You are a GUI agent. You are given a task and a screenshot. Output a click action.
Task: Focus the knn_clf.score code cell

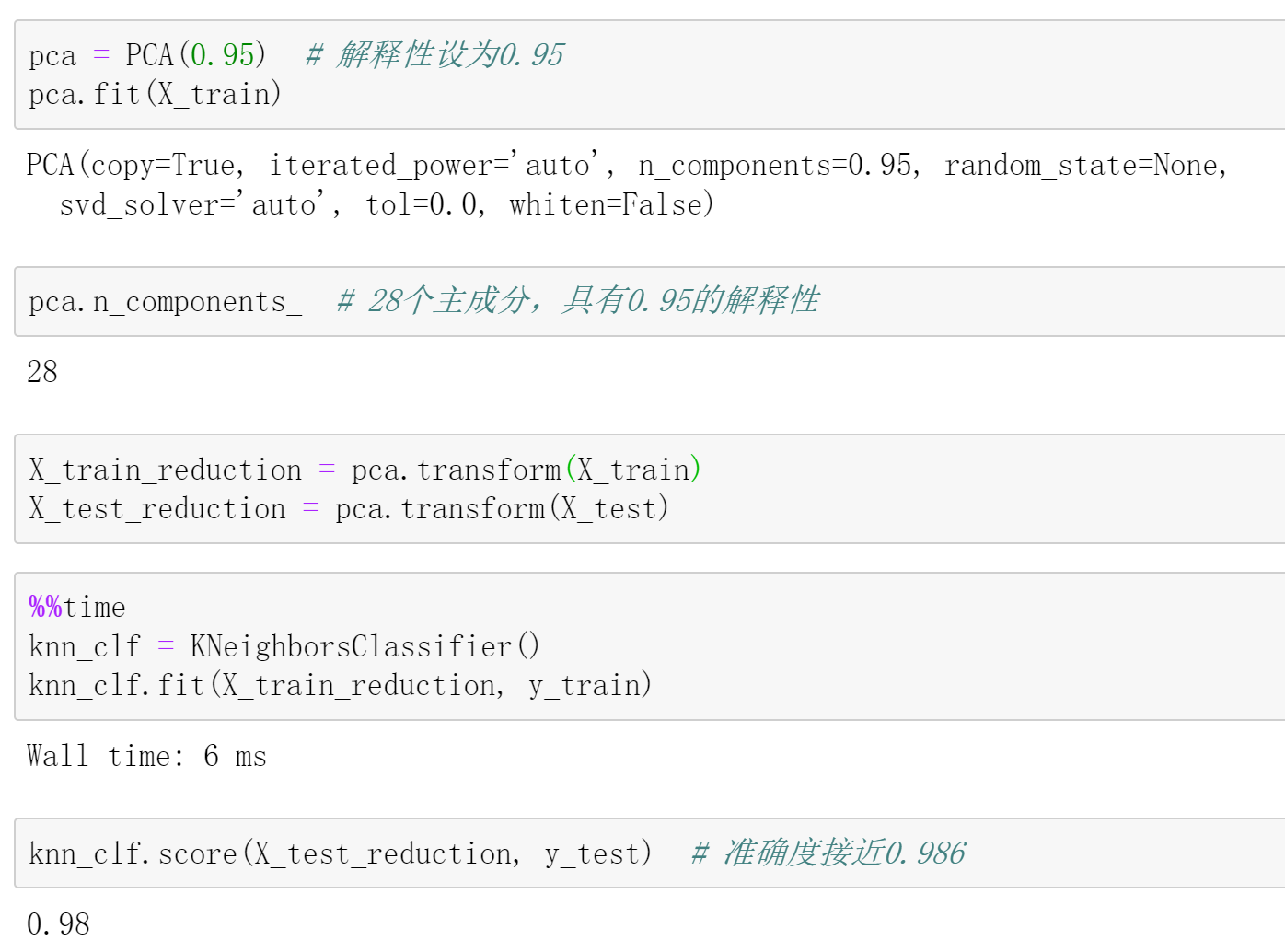(339, 853)
